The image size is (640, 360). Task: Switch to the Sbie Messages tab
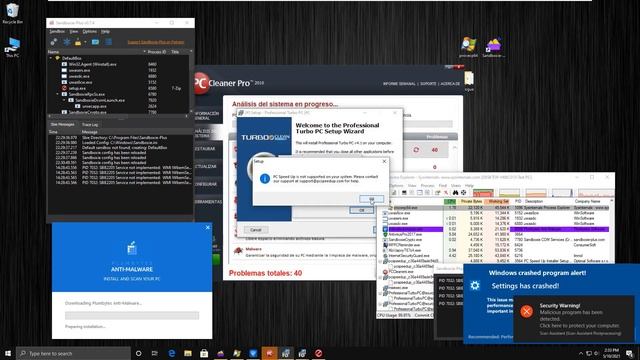62,124
